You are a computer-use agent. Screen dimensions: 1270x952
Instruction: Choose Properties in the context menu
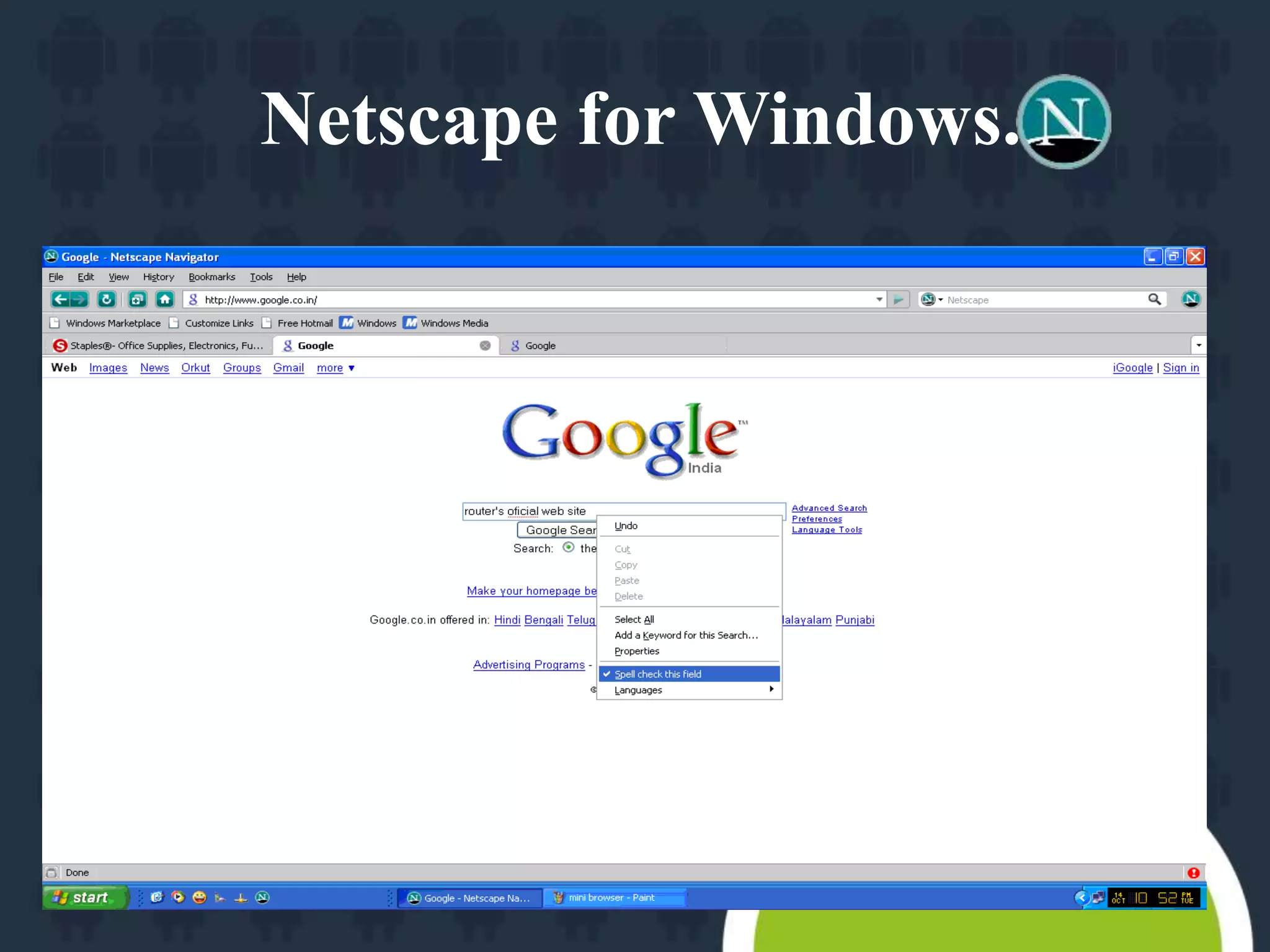click(x=689, y=651)
